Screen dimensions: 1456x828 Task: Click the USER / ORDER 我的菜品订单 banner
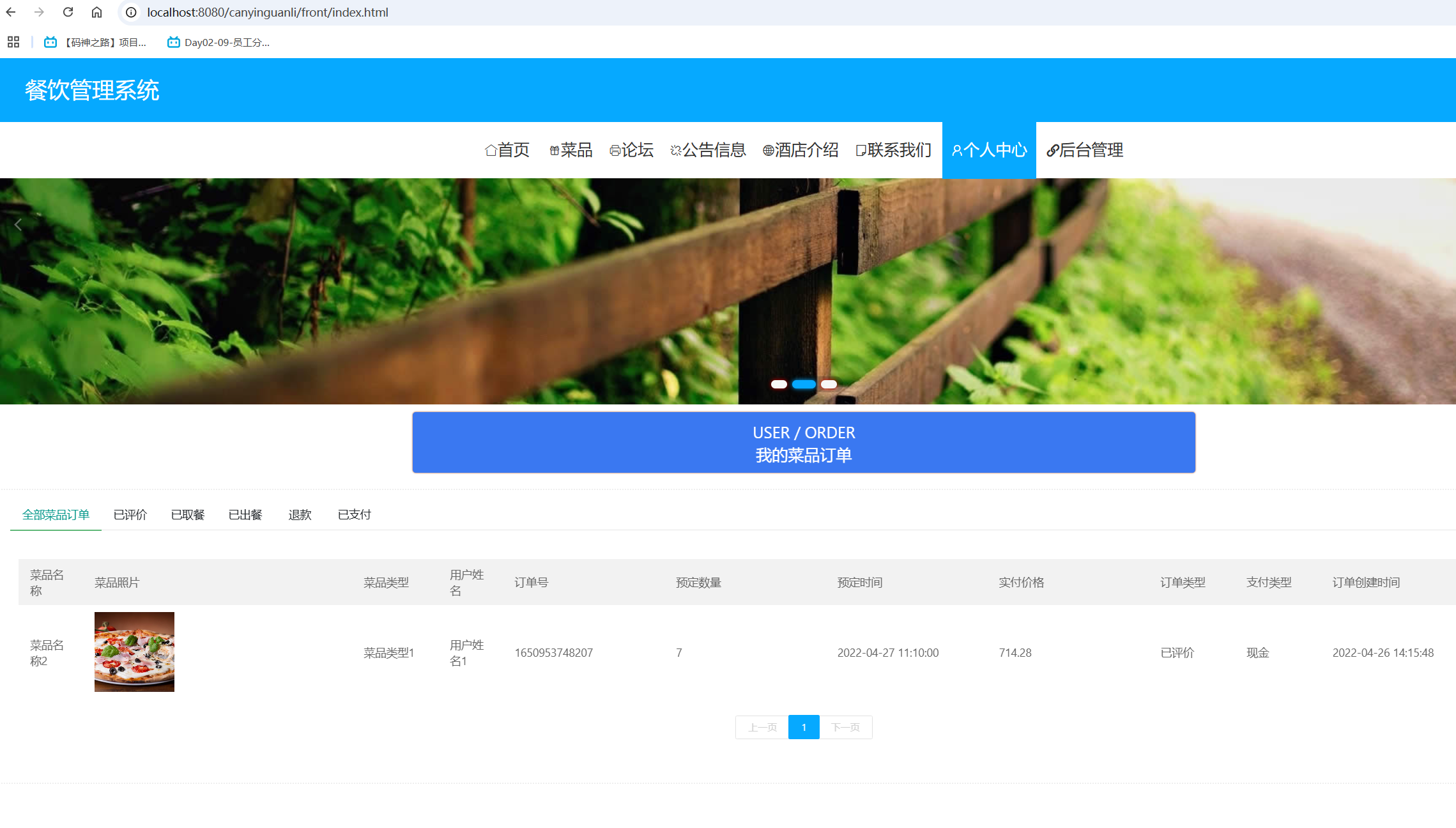804,442
